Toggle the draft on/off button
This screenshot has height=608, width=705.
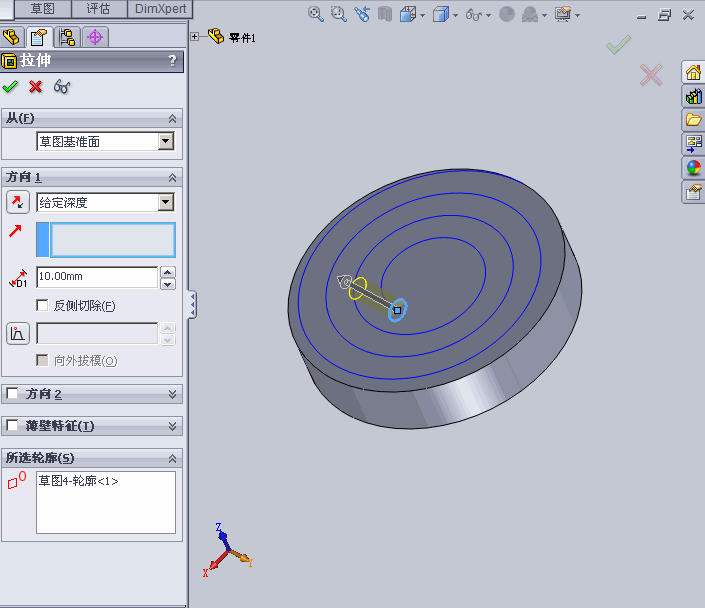18,333
